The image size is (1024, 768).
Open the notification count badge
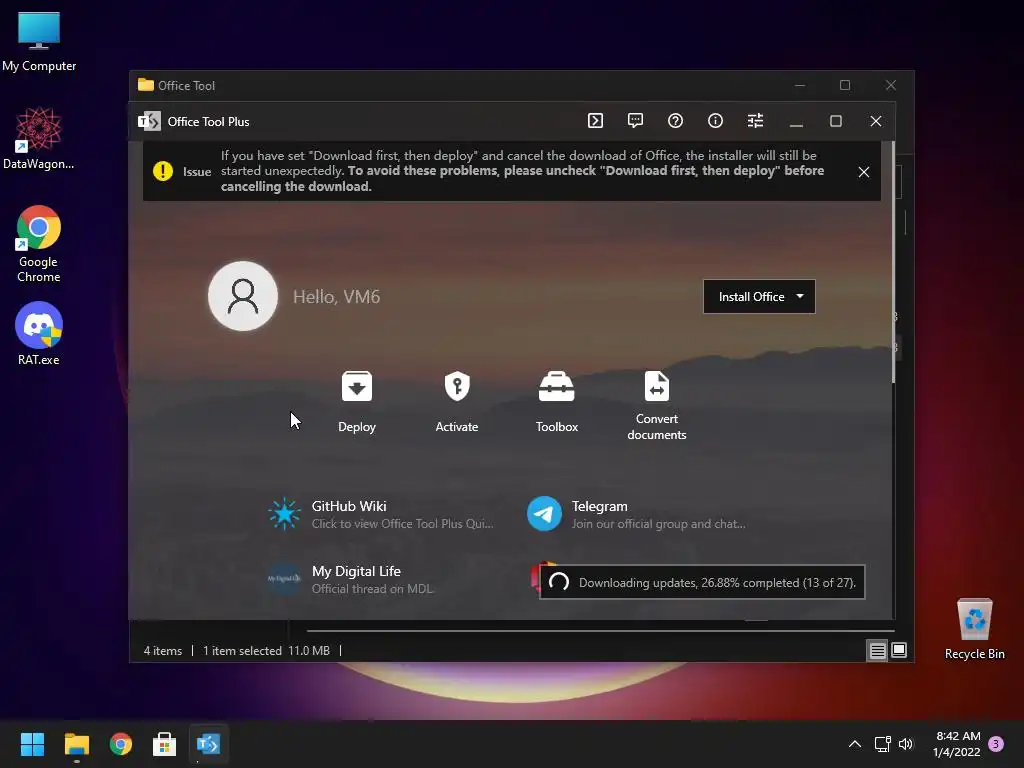point(996,744)
